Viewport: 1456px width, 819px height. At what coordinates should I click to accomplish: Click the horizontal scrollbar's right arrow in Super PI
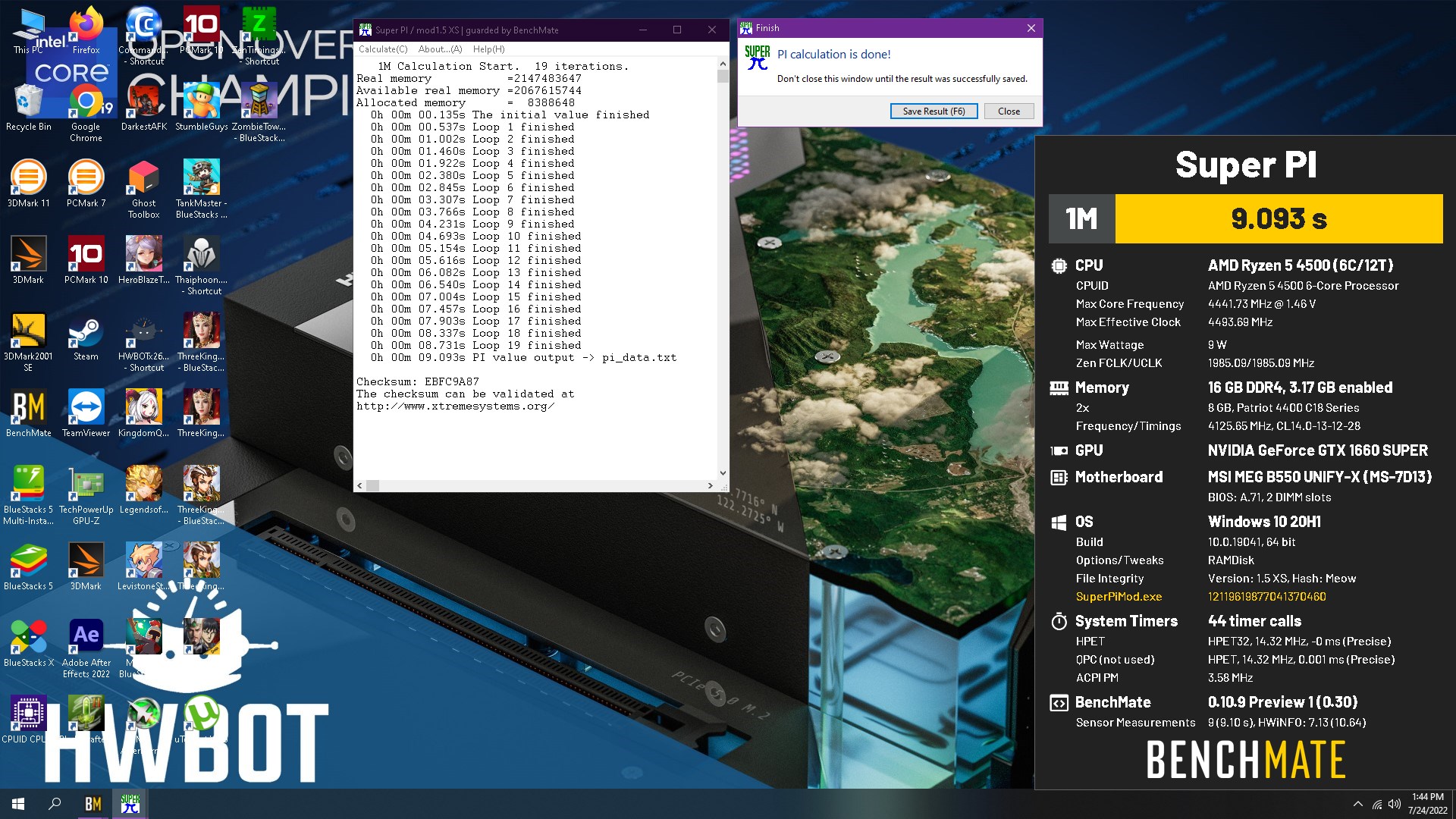pyautogui.click(x=711, y=485)
